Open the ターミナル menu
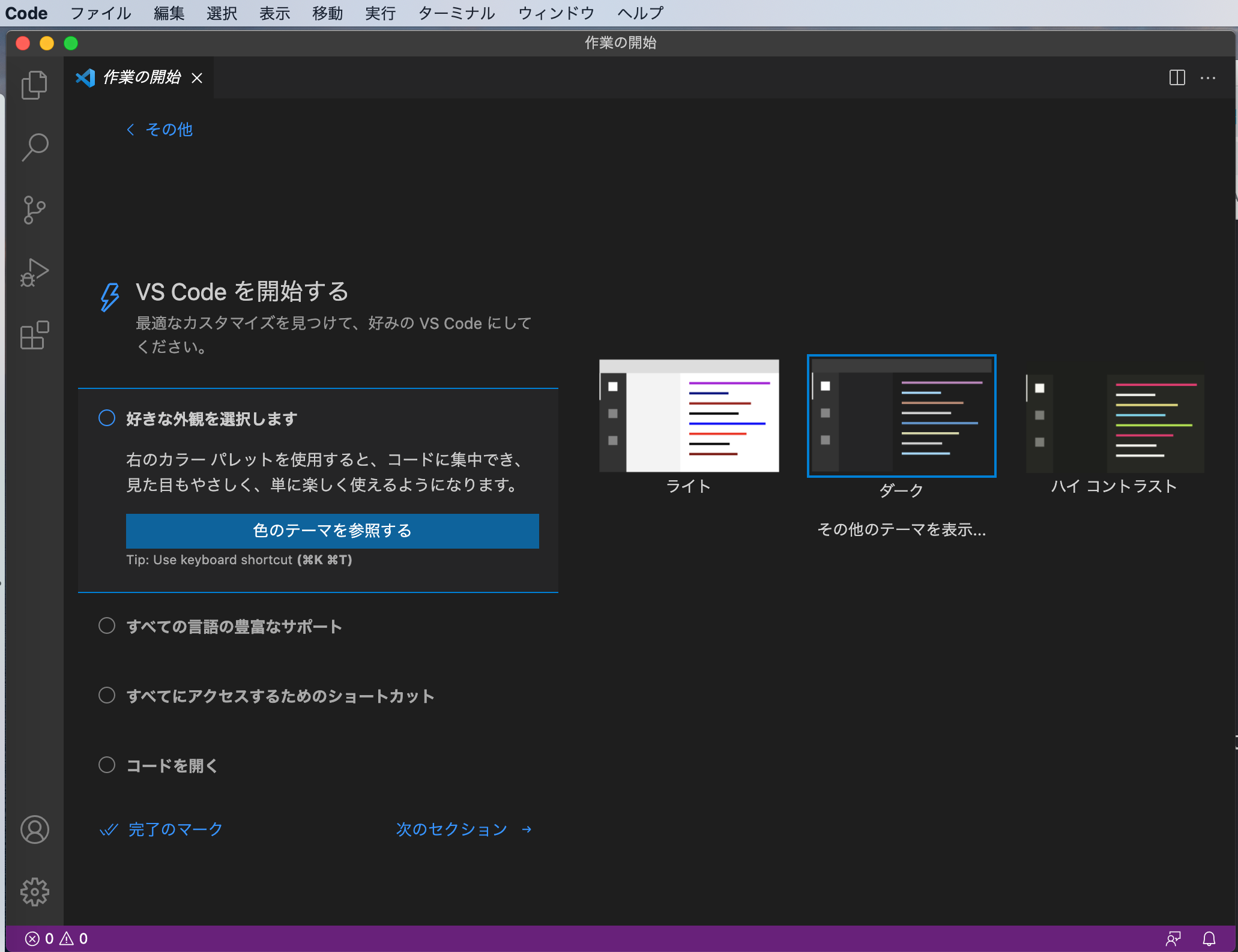This screenshot has height=952, width=1238. point(456,13)
